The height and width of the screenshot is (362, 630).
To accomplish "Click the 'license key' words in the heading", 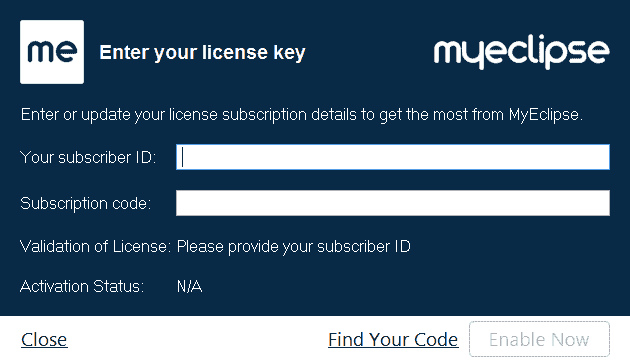I will [x=254, y=53].
